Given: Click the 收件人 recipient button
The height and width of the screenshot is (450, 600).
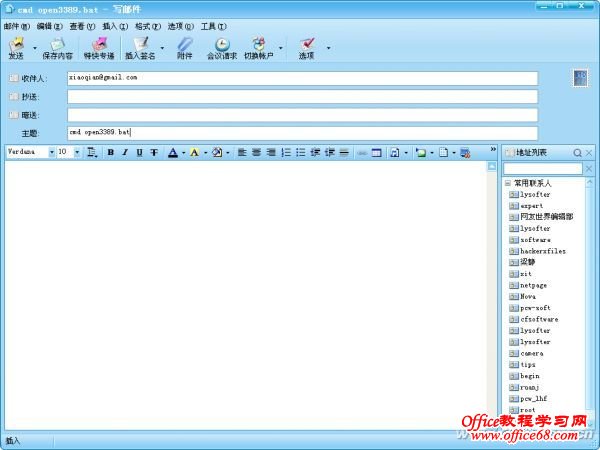Looking at the screenshot, I should [28, 78].
